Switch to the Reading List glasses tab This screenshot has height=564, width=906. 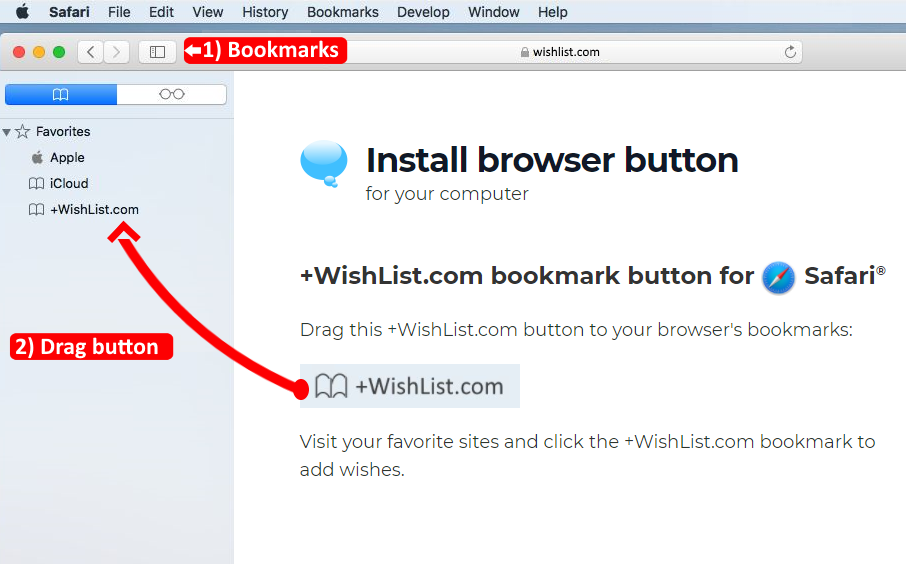pos(172,94)
